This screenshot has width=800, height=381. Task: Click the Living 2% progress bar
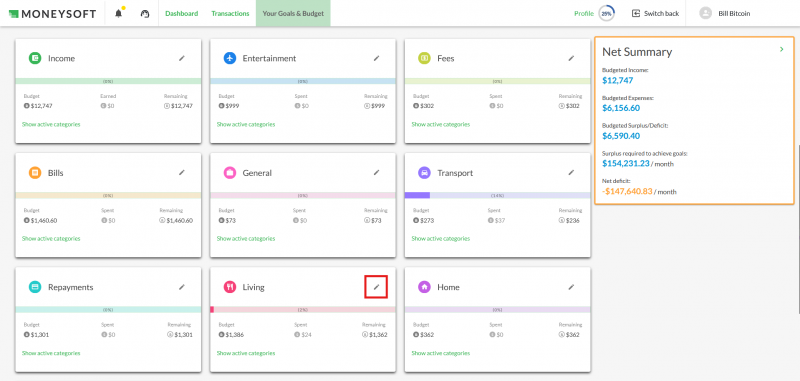coord(303,310)
